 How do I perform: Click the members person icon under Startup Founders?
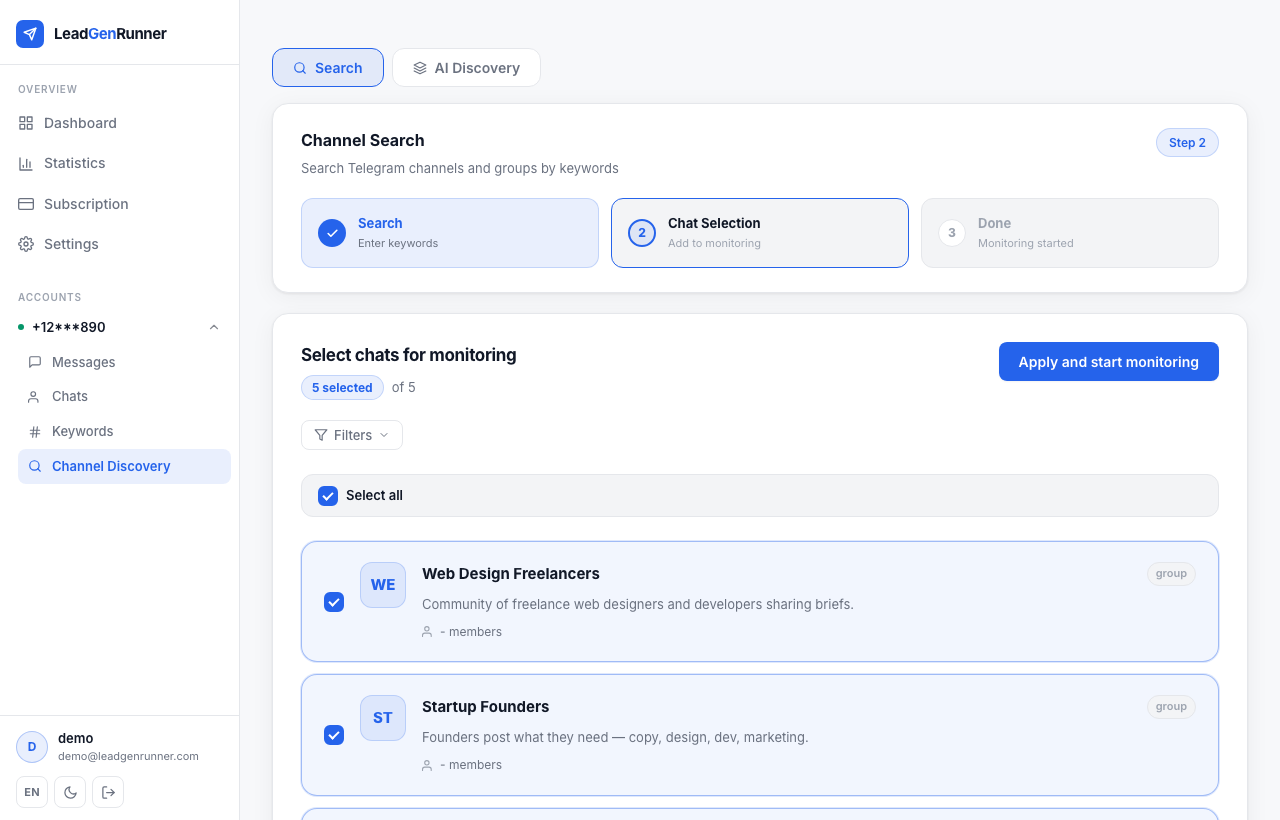(x=427, y=765)
